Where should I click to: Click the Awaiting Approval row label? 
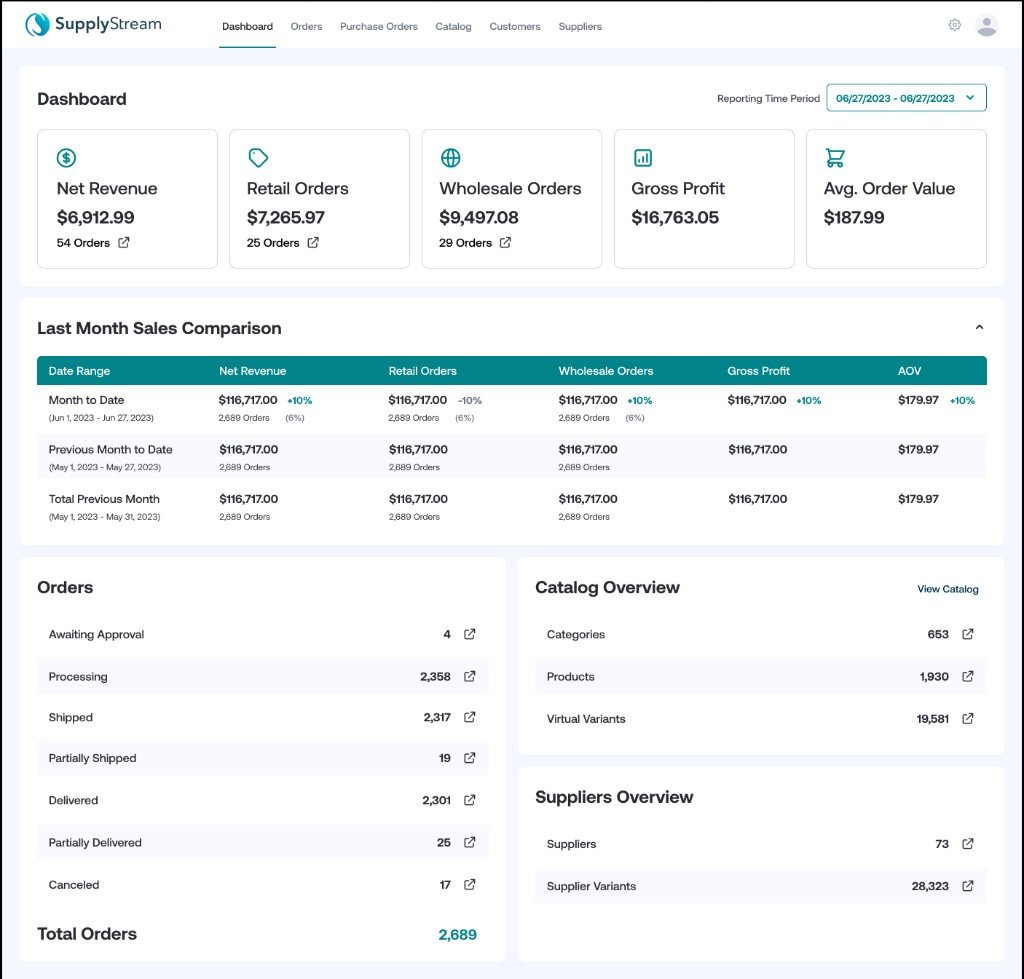(96, 634)
